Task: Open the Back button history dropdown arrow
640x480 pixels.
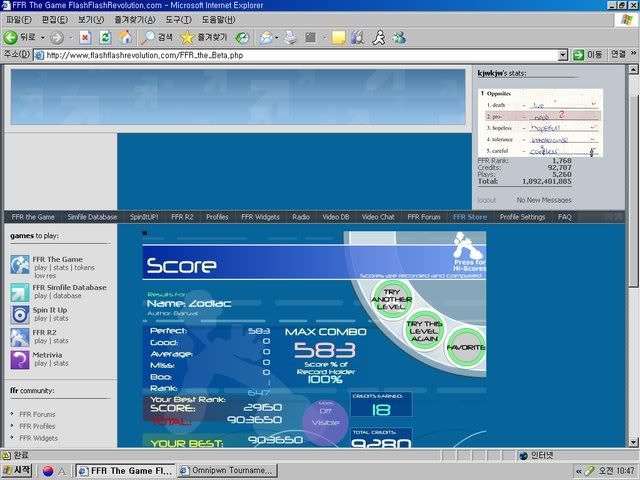Action: pos(42,37)
